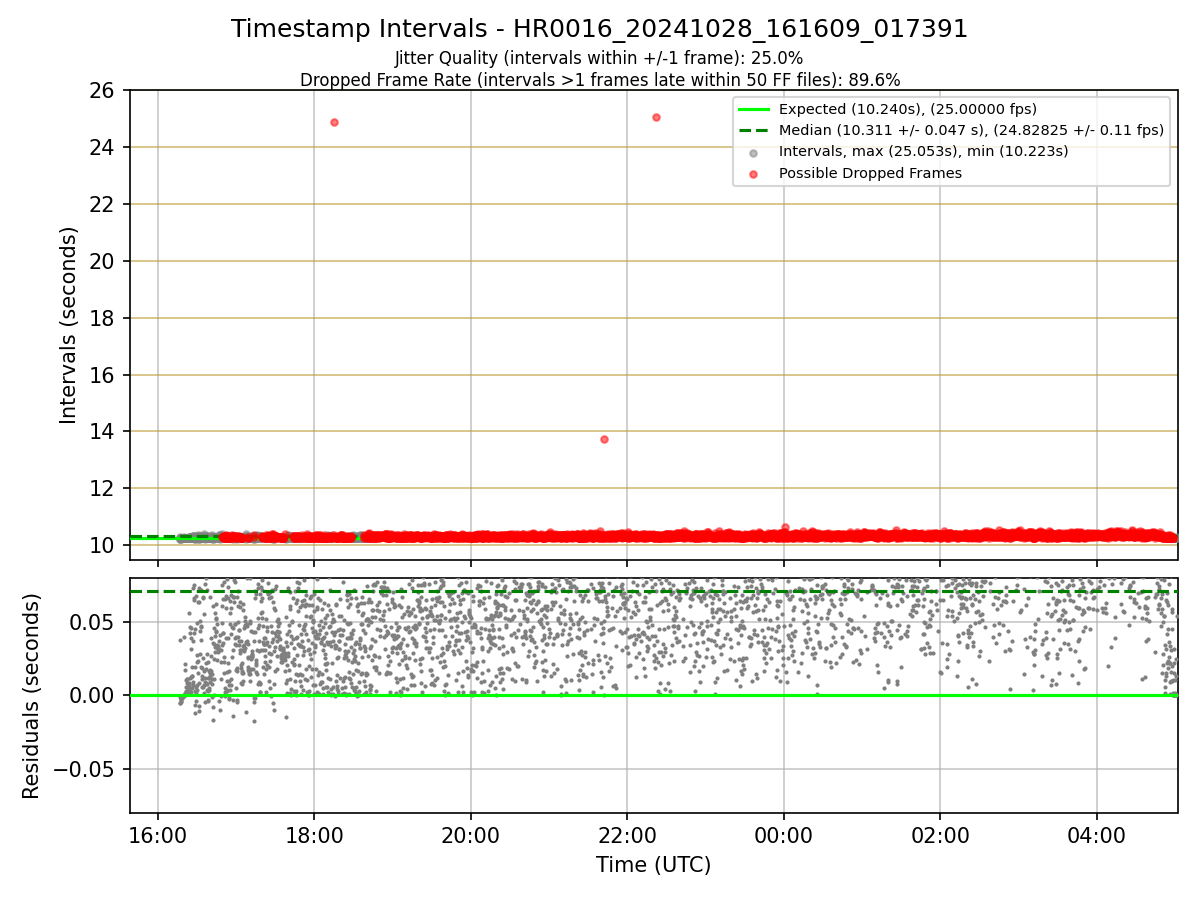Click the 'Dropped Frame Rate' subtitle line
This screenshot has height=900, width=1200.
pyautogui.click(x=599, y=79)
